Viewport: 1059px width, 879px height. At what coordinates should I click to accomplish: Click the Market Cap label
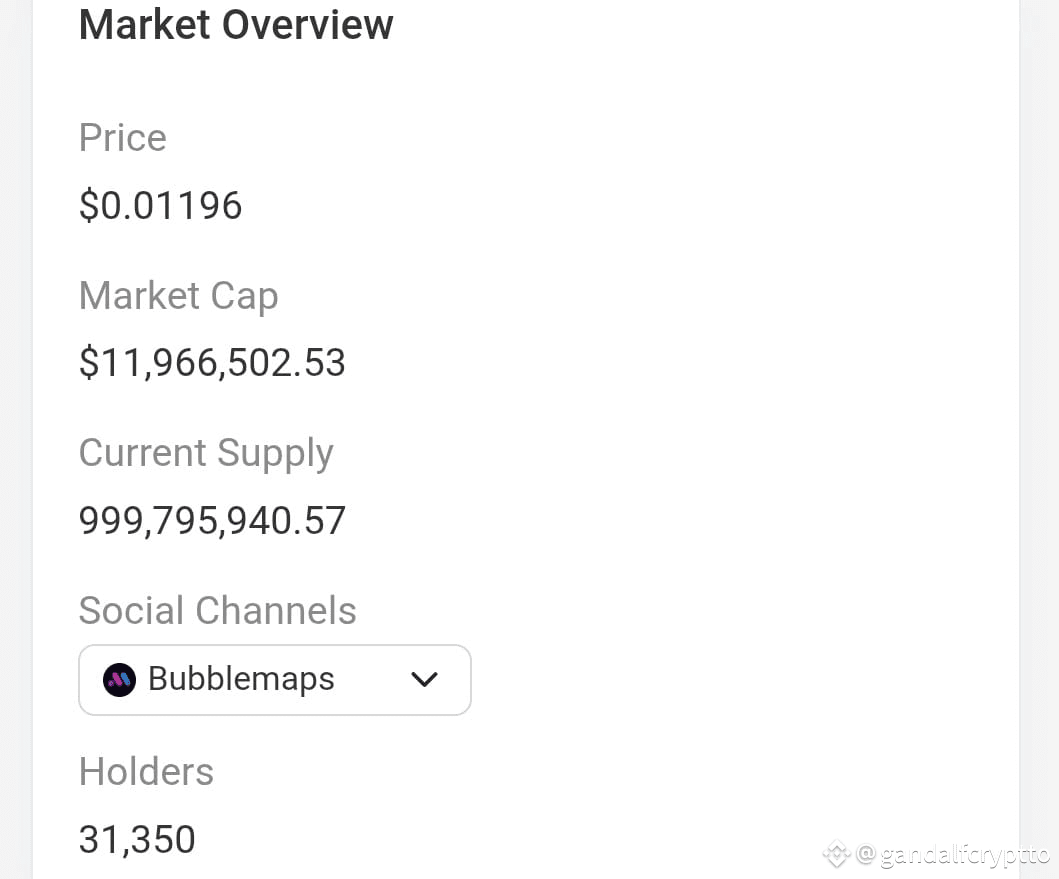(x=178, y=297)
